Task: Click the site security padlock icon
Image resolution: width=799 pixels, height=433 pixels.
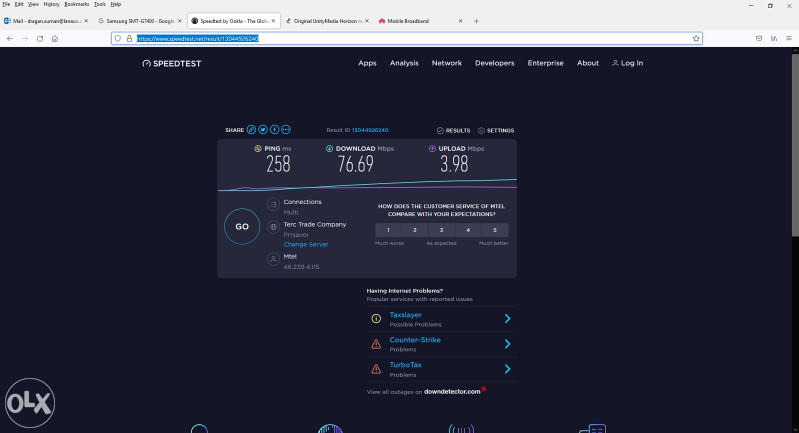Action: click(x=129, y=39)
